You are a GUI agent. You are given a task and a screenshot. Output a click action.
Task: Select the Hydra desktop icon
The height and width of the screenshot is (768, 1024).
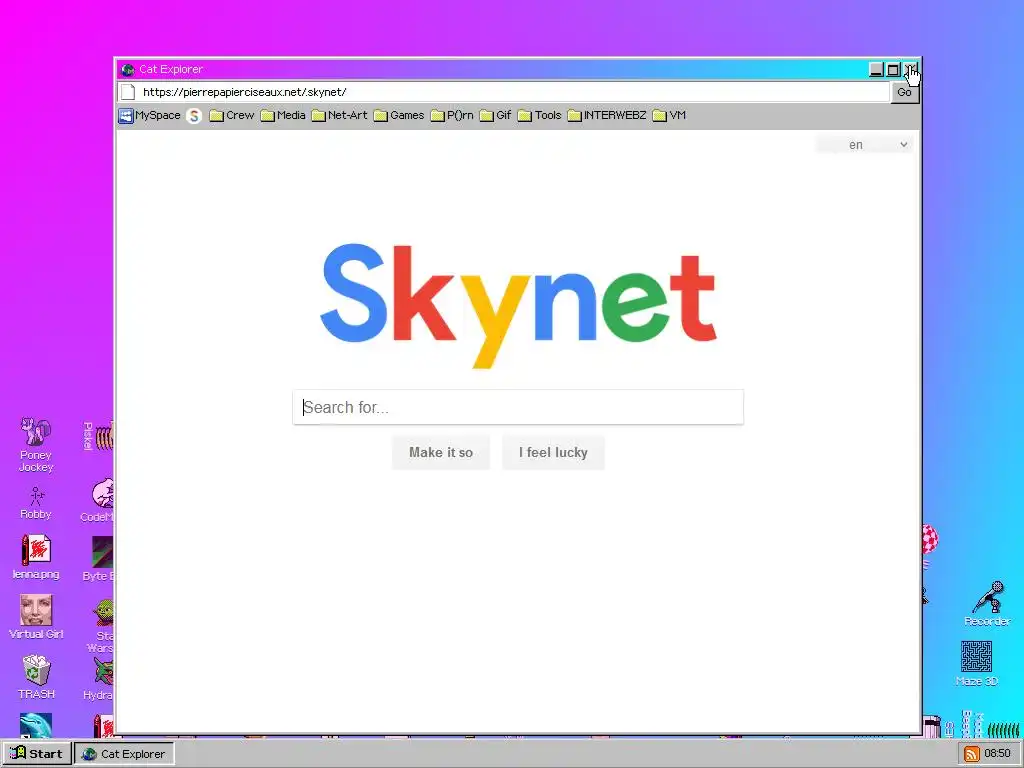99,679
